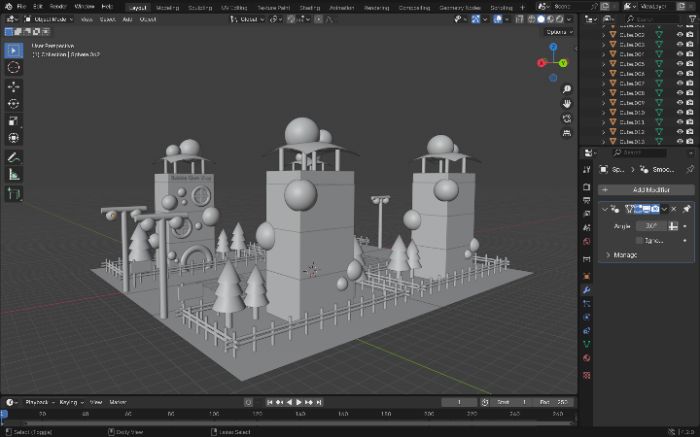This screenshot has height=437, width=700.
Task: Toggle Ignore Sharpness checkbox in modifier
Action: point(639,241)
